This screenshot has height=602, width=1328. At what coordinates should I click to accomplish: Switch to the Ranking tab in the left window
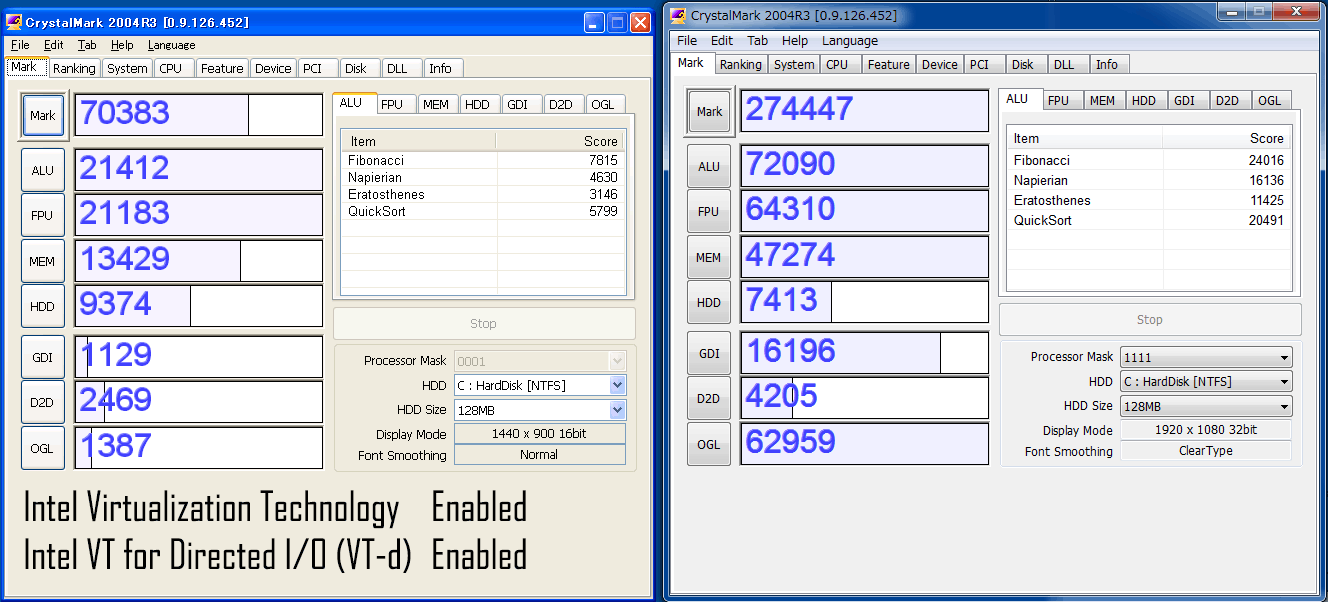[74, 68]
